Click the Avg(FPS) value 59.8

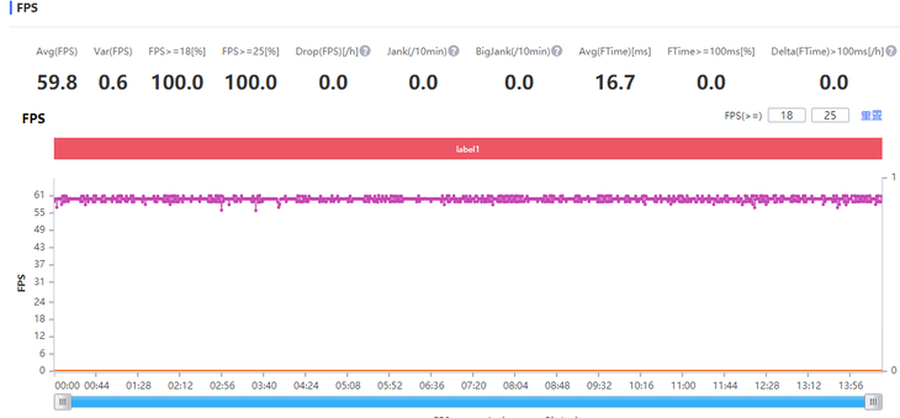point(57,82)
